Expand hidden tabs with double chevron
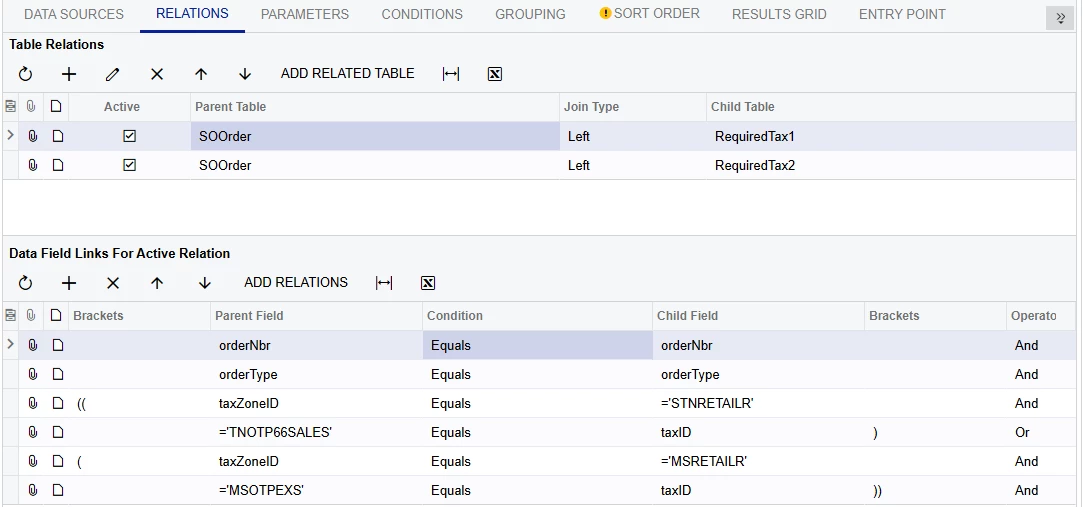 tap(1060, 18)
